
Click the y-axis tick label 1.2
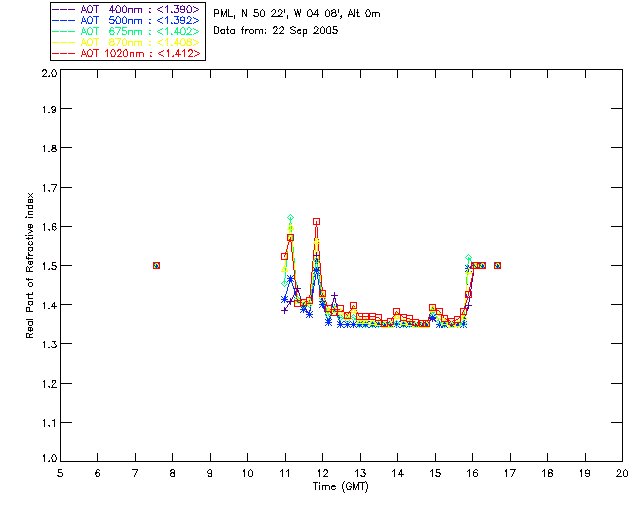pyautogui.click(x=49, y=384)
